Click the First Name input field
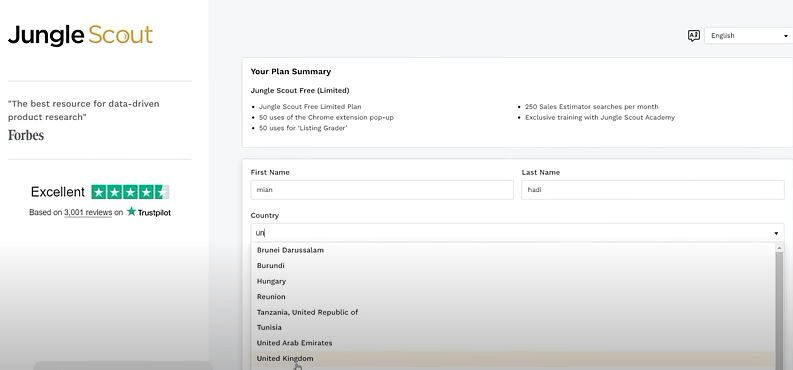Screen dimensions: 793x370 (382, 190)
